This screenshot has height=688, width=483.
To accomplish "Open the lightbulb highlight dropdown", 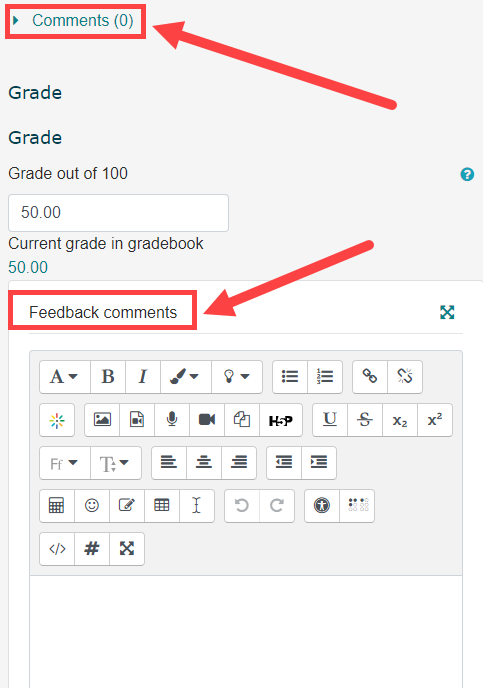I will click(x=237, y=377).
